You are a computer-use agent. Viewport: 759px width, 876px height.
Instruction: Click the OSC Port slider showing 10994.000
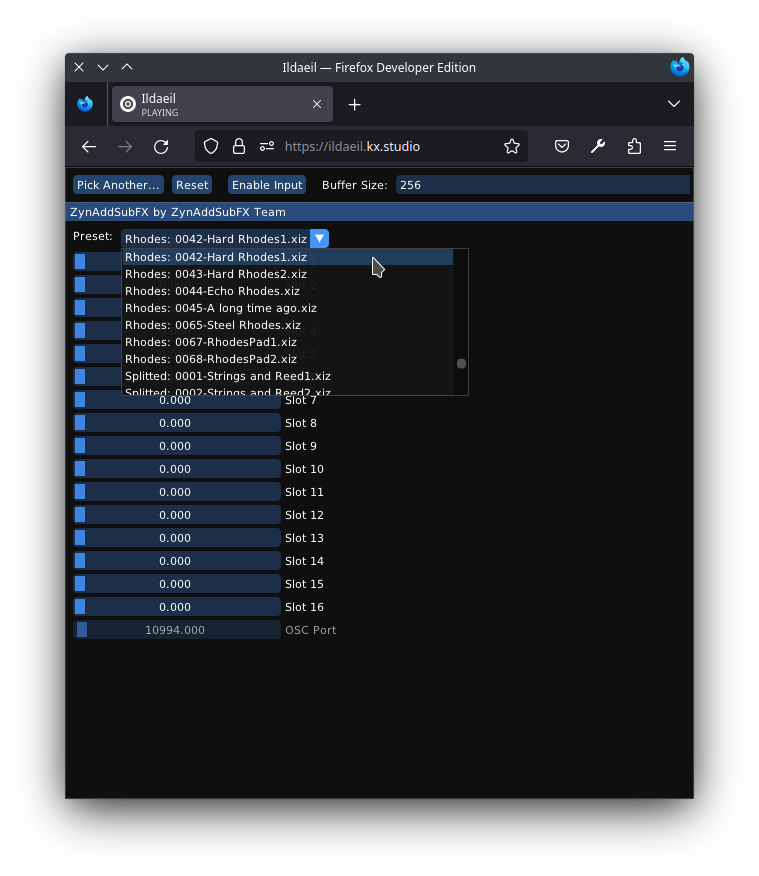point(176,630)
